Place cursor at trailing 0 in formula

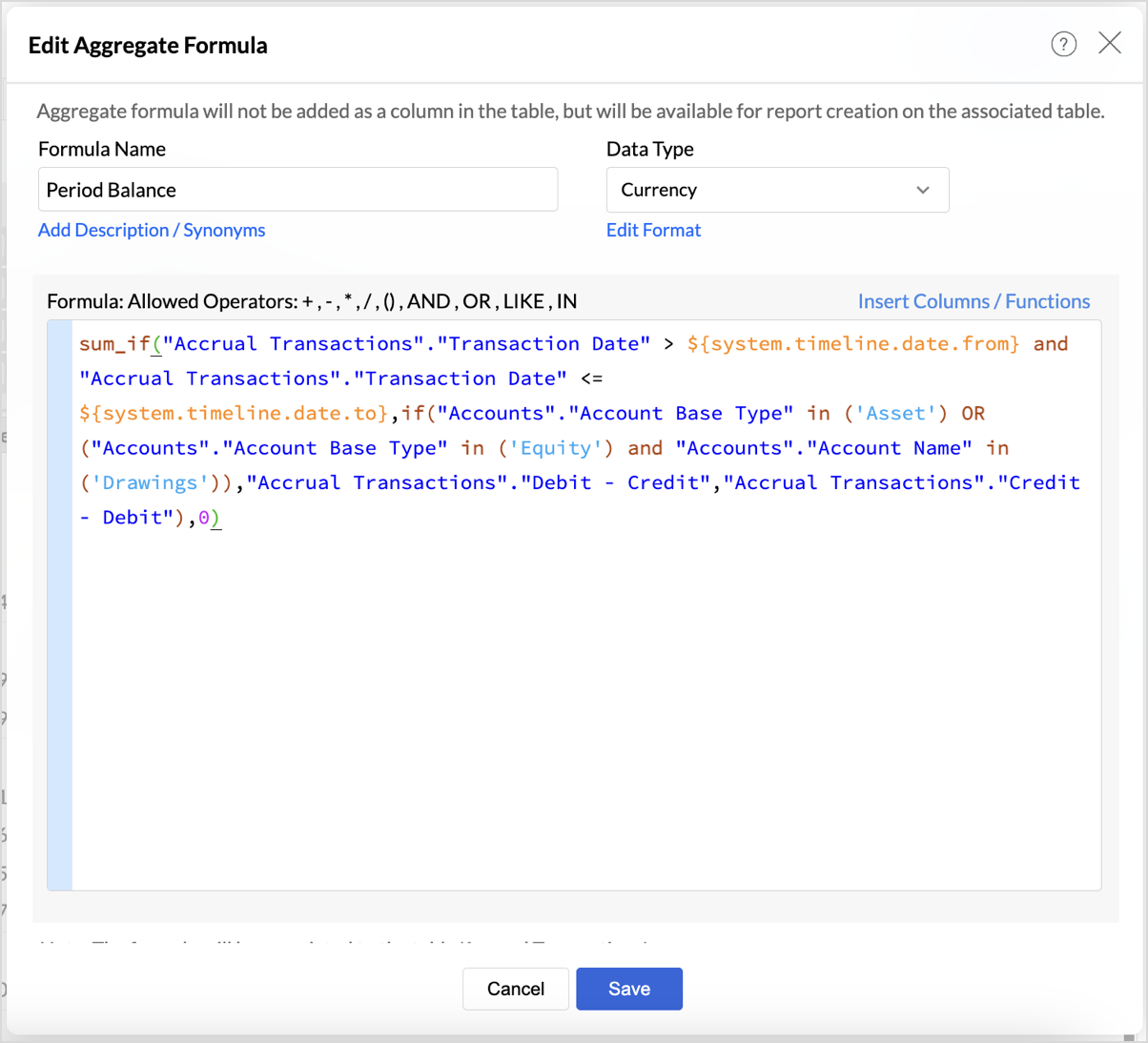click(204, 518)
